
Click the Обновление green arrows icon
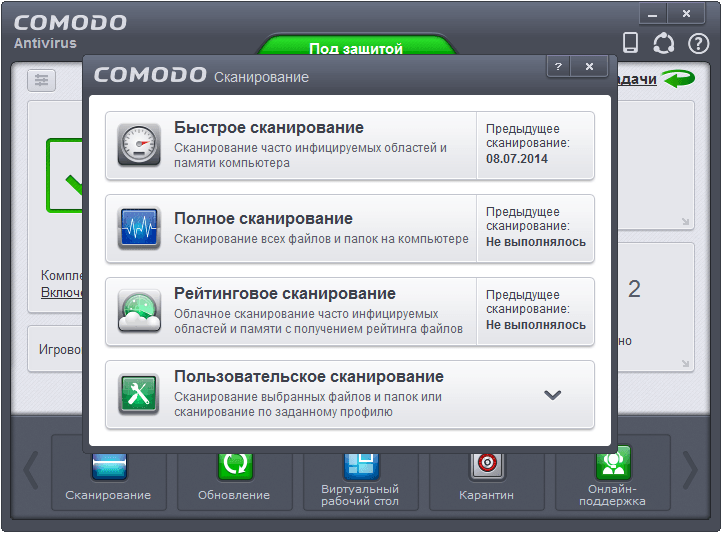[x=235, y=465]
